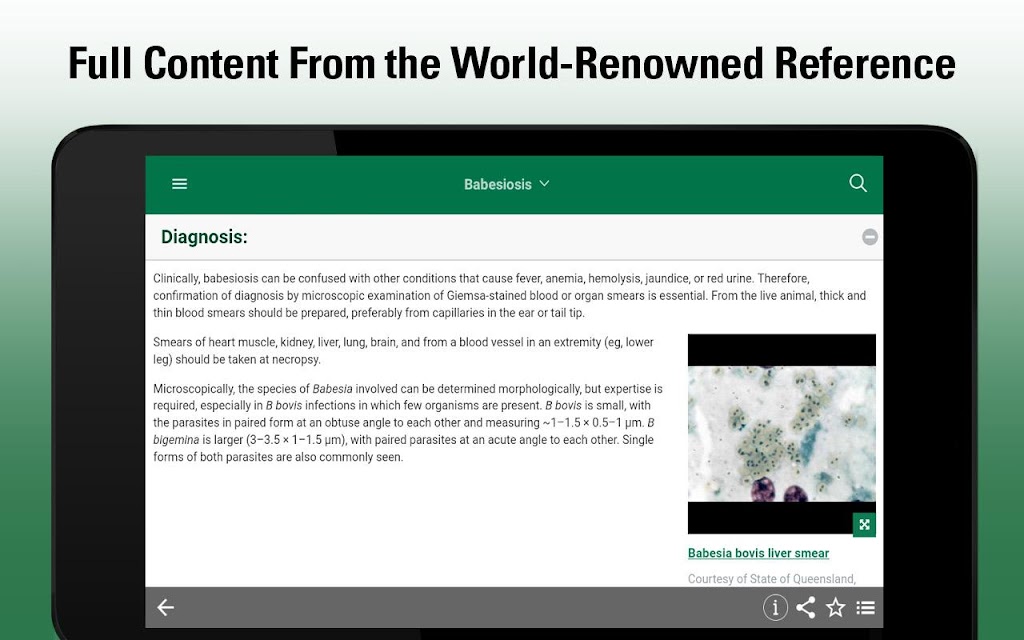Bookmark the page with the star icon
1024x640 pixels.
[836, 607]
